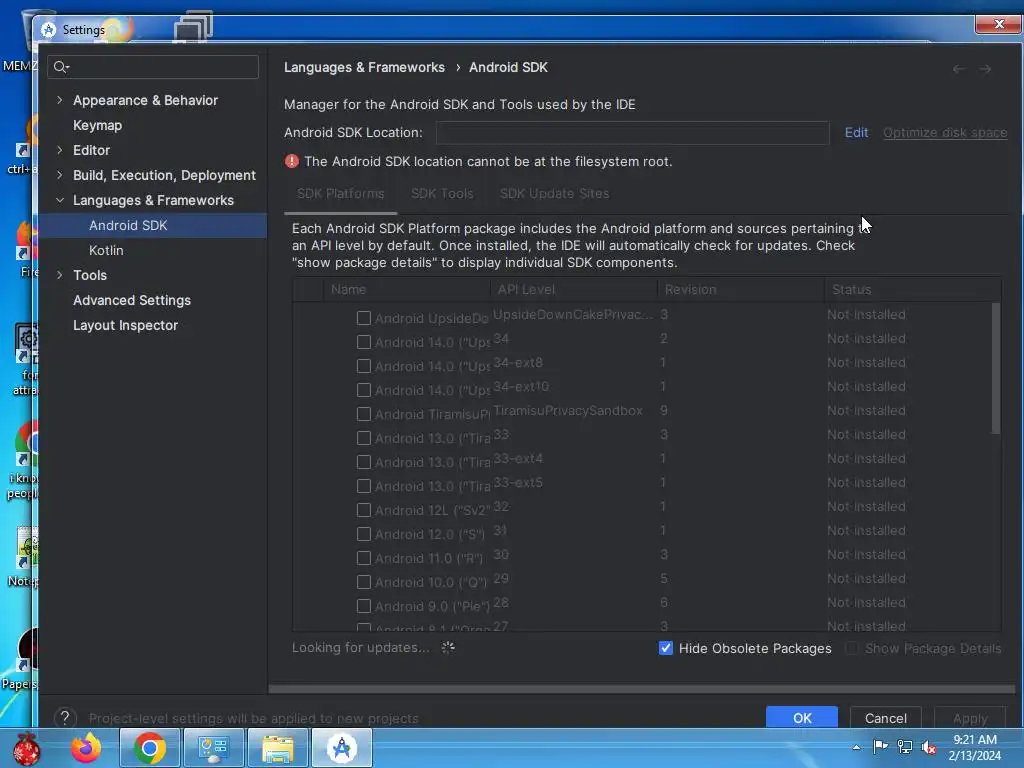Open Google Chrome from the taskbar

(x=150, y=748)
